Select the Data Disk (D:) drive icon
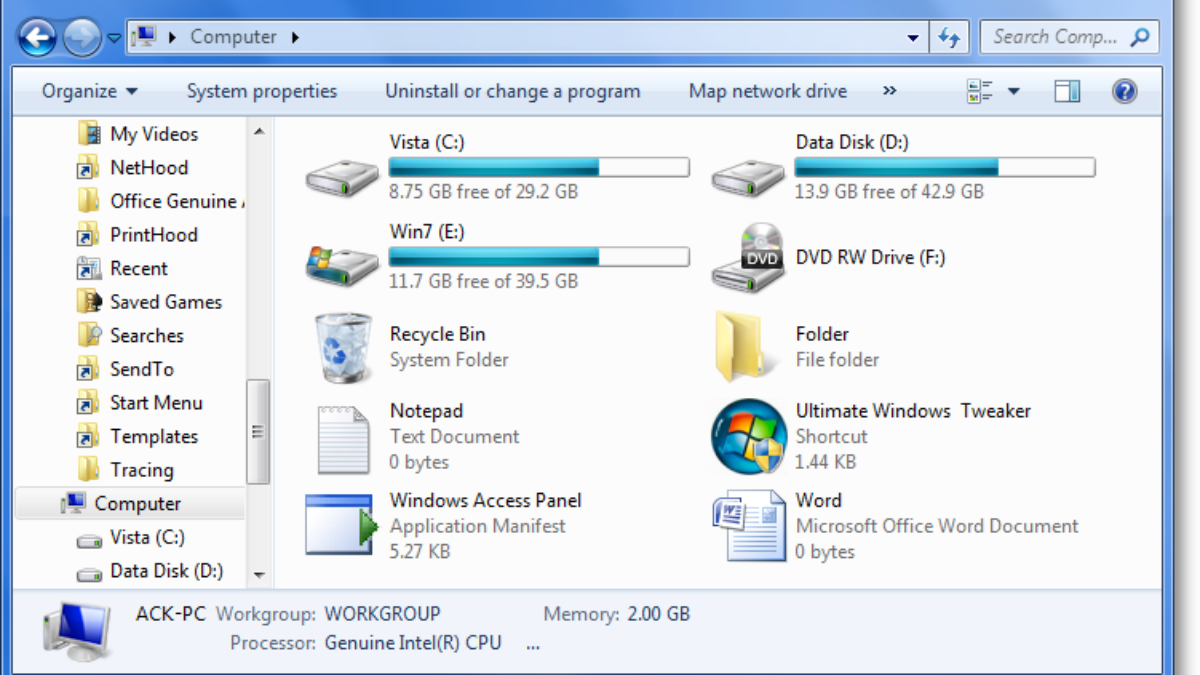This screenshot has width=1200, height=675. coord(748,178)
